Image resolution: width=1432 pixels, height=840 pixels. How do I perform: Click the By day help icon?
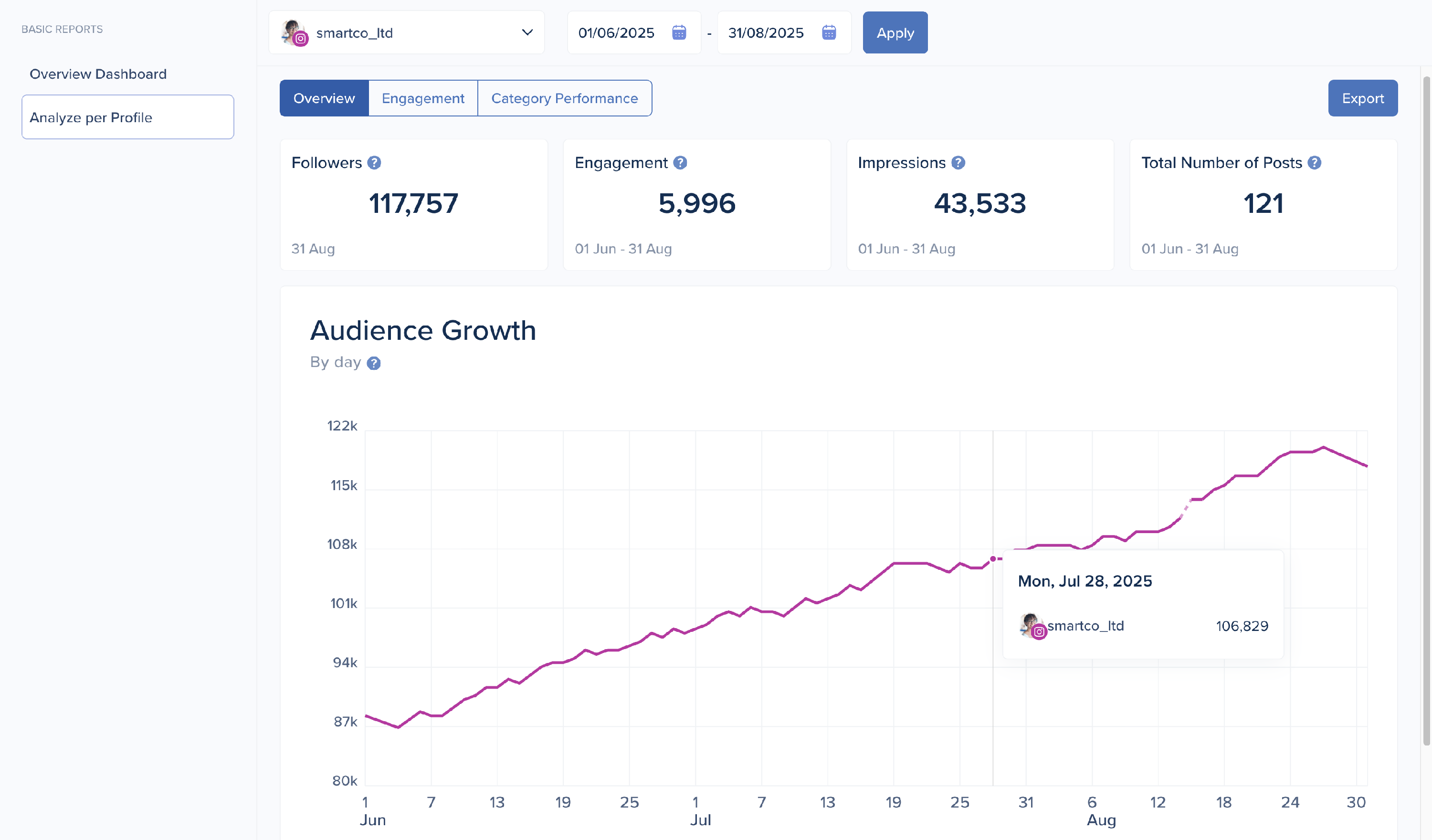tap(373, 363)
